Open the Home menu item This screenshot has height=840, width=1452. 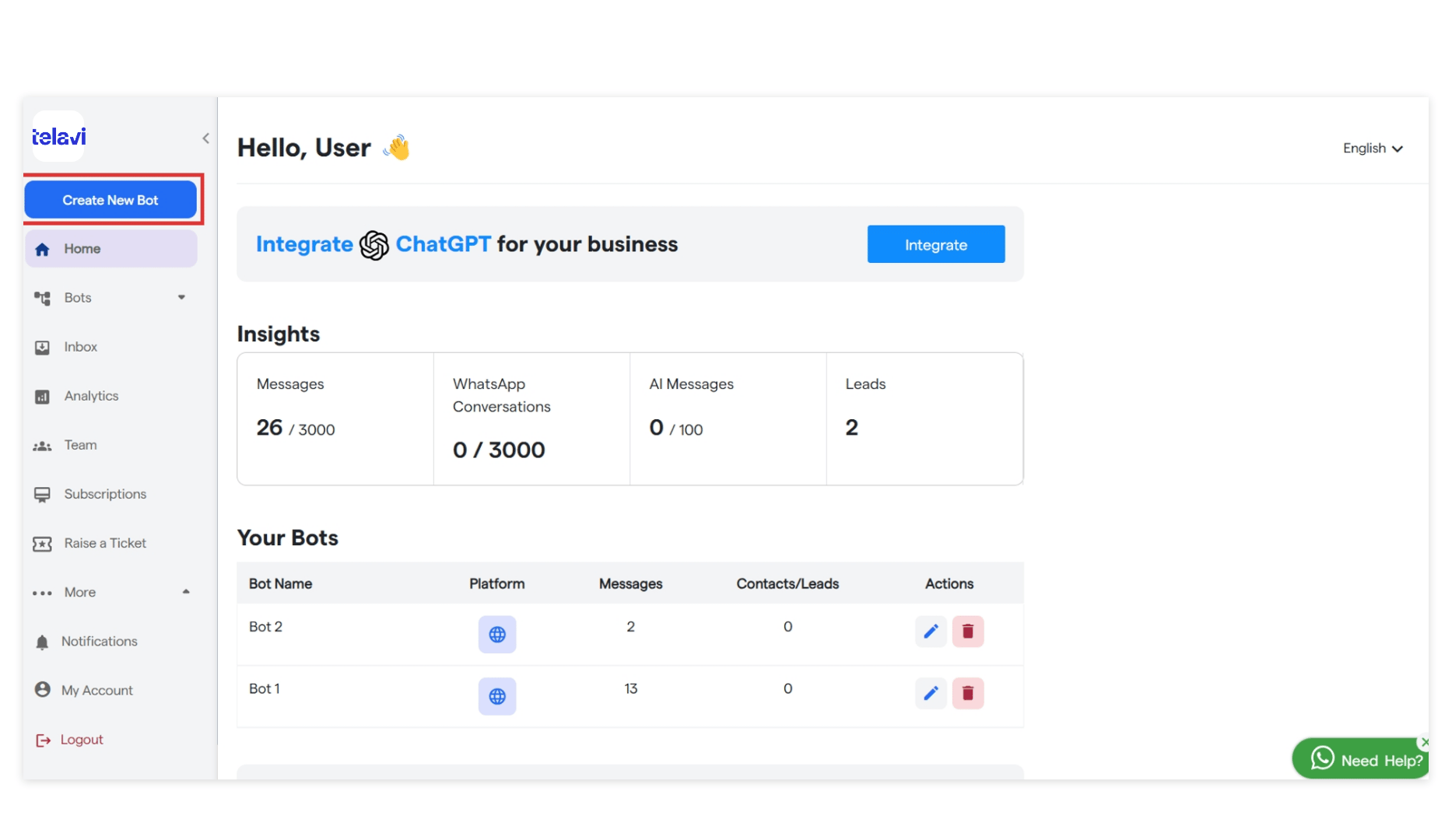point(111,249)
